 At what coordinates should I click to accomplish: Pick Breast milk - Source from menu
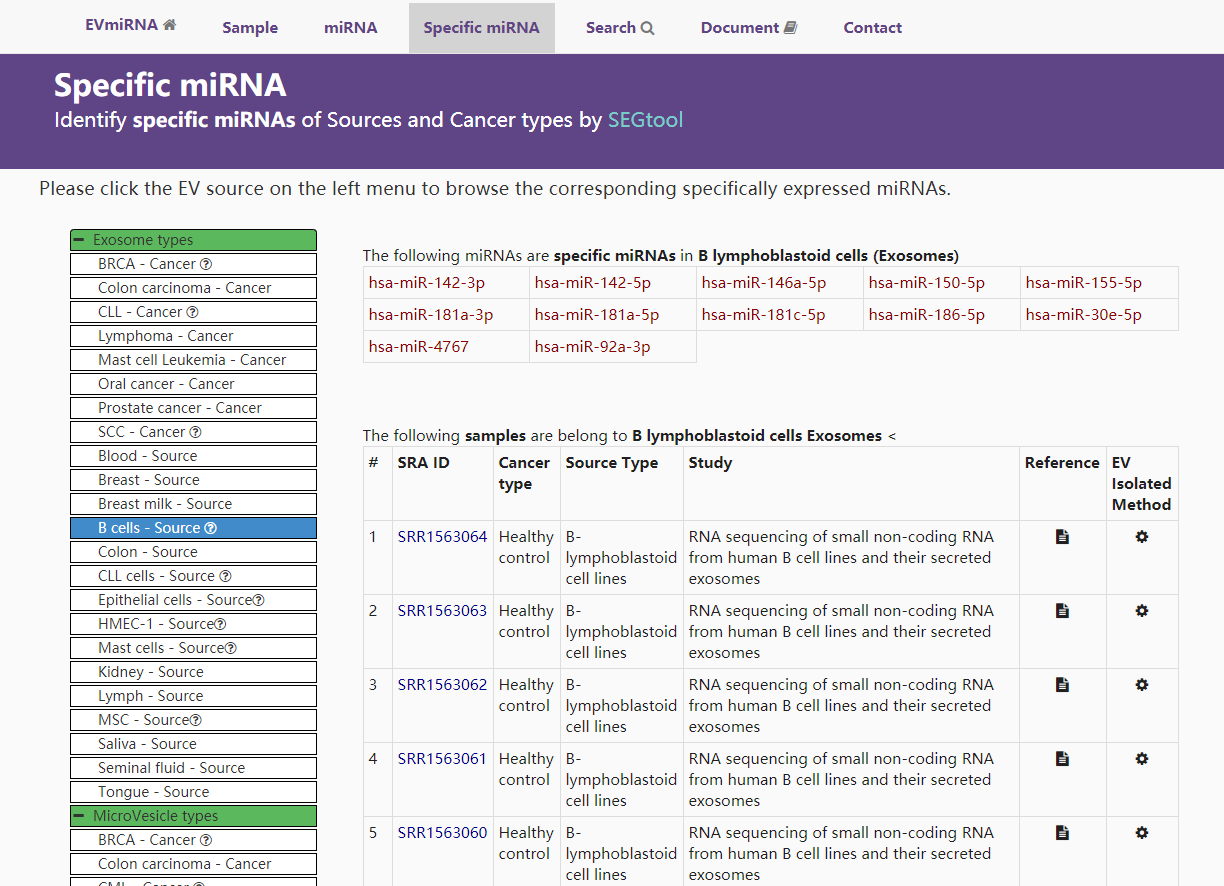pos(193,504)
